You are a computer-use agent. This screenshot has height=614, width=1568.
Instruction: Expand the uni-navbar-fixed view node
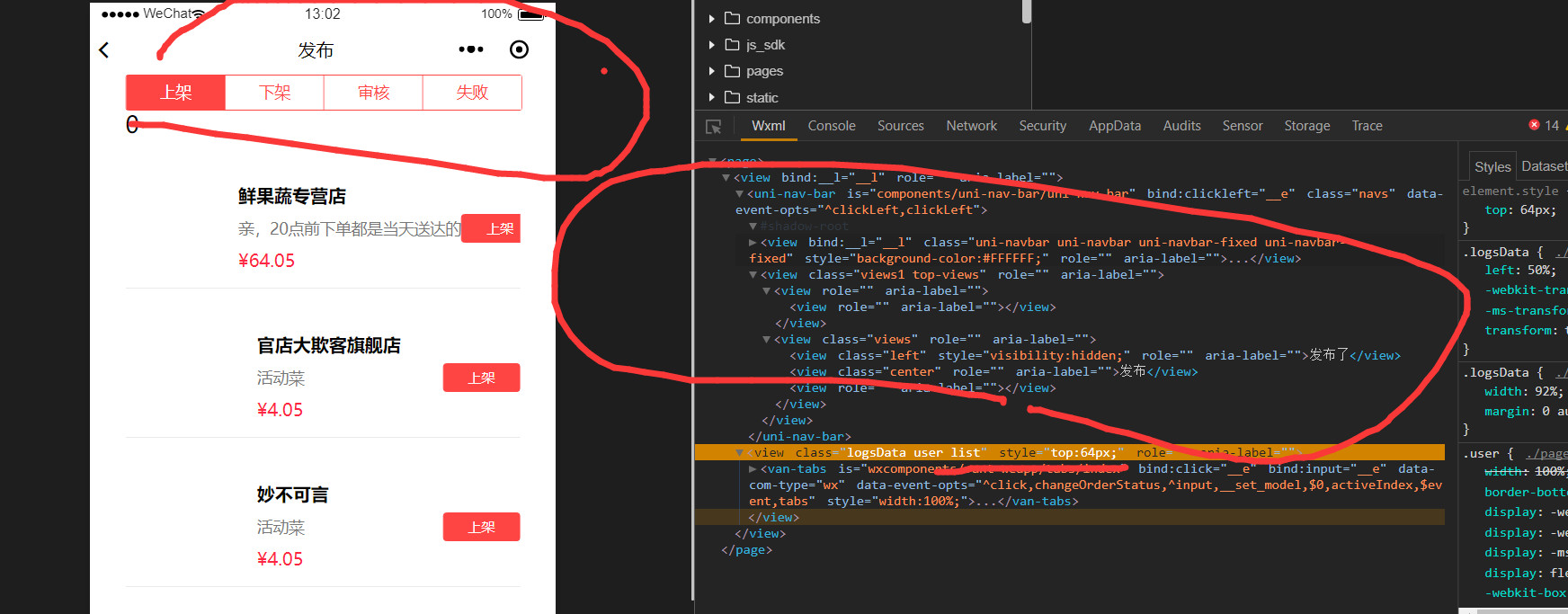753,243
